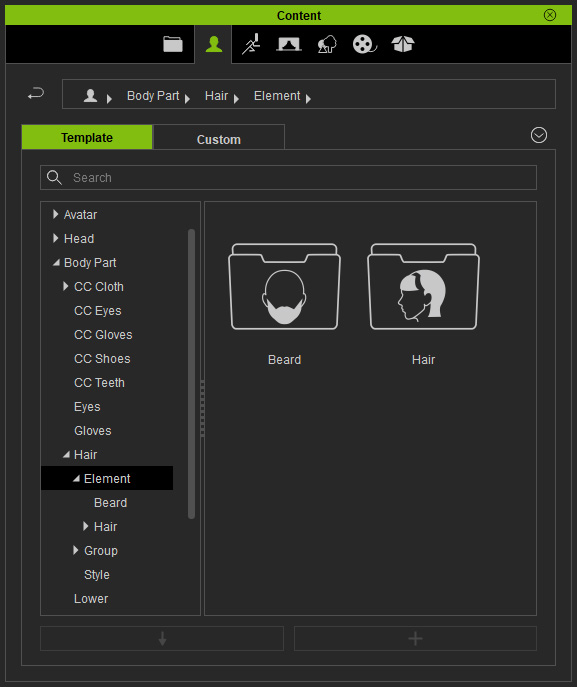
Task: Click the add plus button
Action: click(415, 638)
